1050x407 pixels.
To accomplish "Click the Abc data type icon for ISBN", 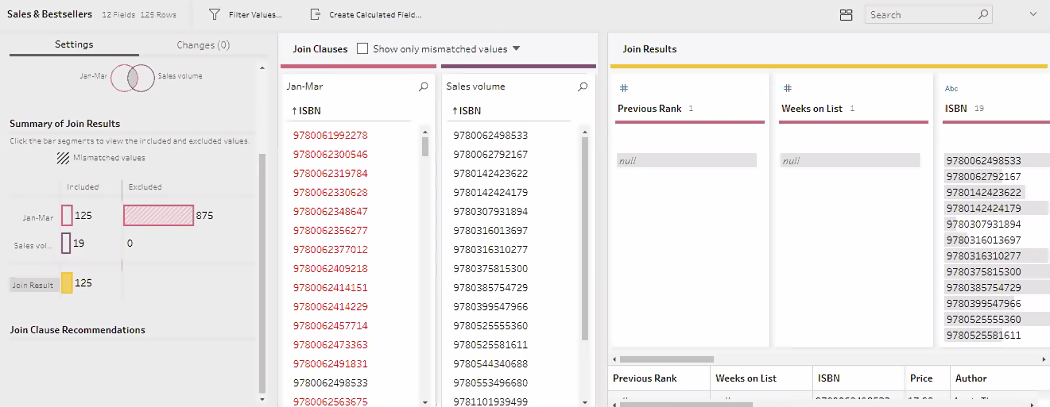I will pyautogui.click(x=951, y=88).
